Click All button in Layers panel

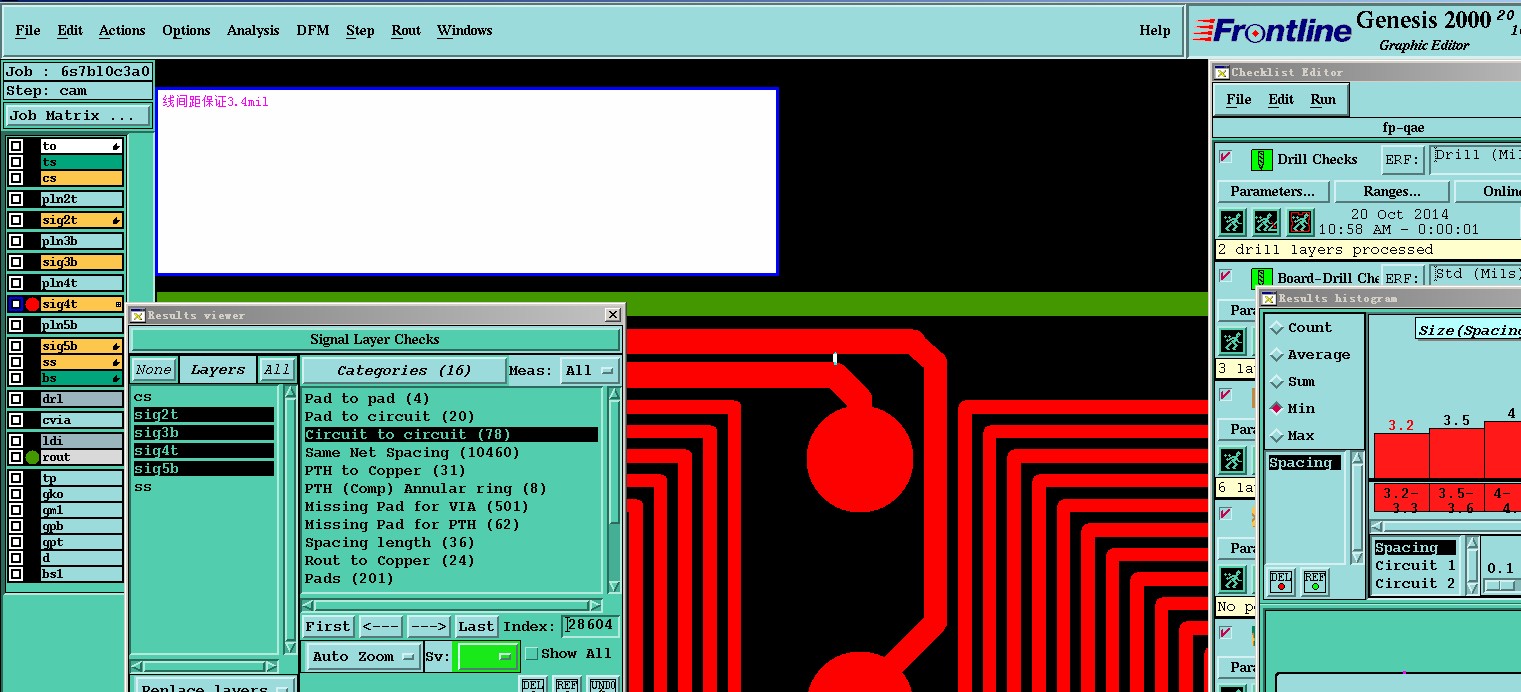click(277, 370)
